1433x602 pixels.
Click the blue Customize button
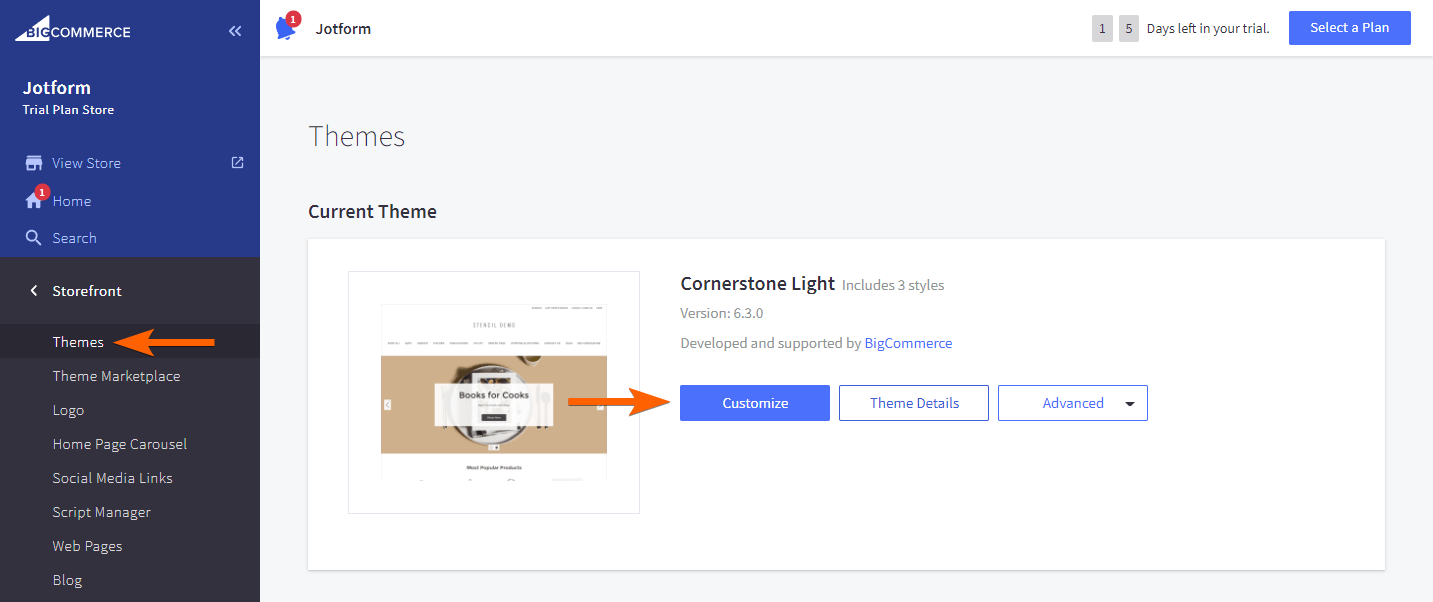coord(755,403)
